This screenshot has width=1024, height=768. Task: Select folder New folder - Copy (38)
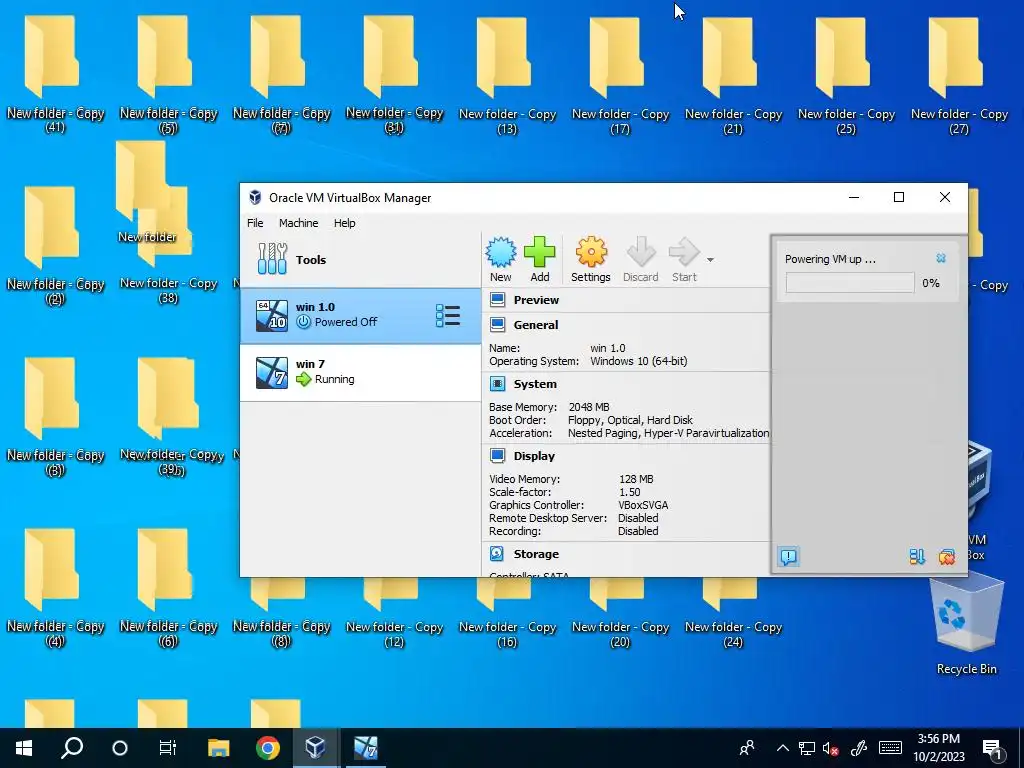pyautogui.click(x=168, y=261)
